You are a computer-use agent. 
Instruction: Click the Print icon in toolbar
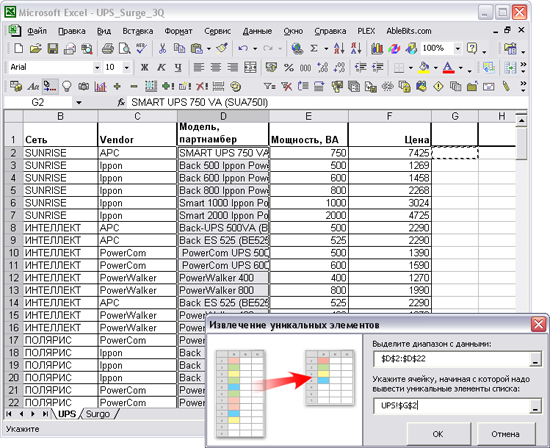(108, 48)
